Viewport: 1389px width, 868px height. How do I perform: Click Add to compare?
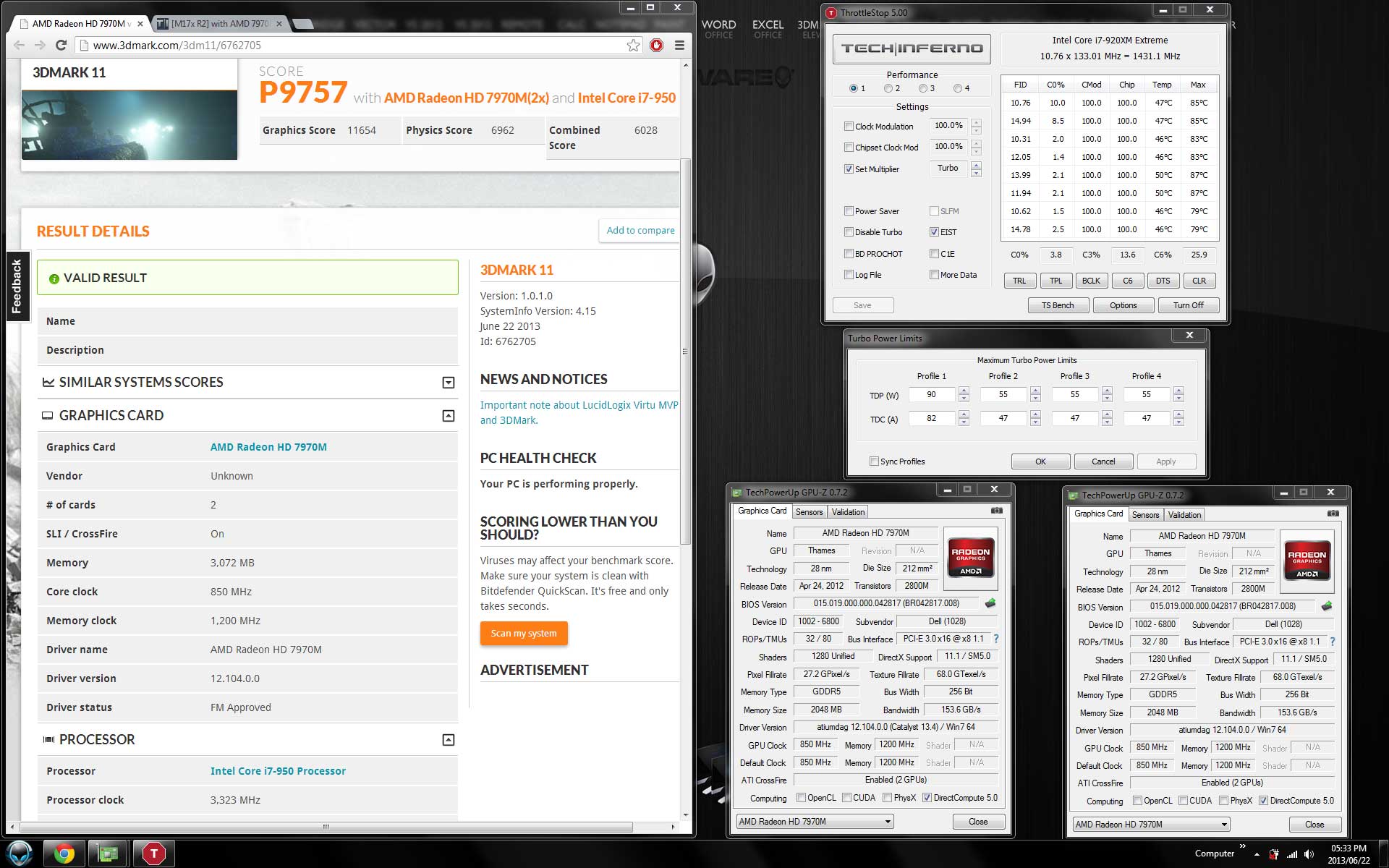[640, 231]
